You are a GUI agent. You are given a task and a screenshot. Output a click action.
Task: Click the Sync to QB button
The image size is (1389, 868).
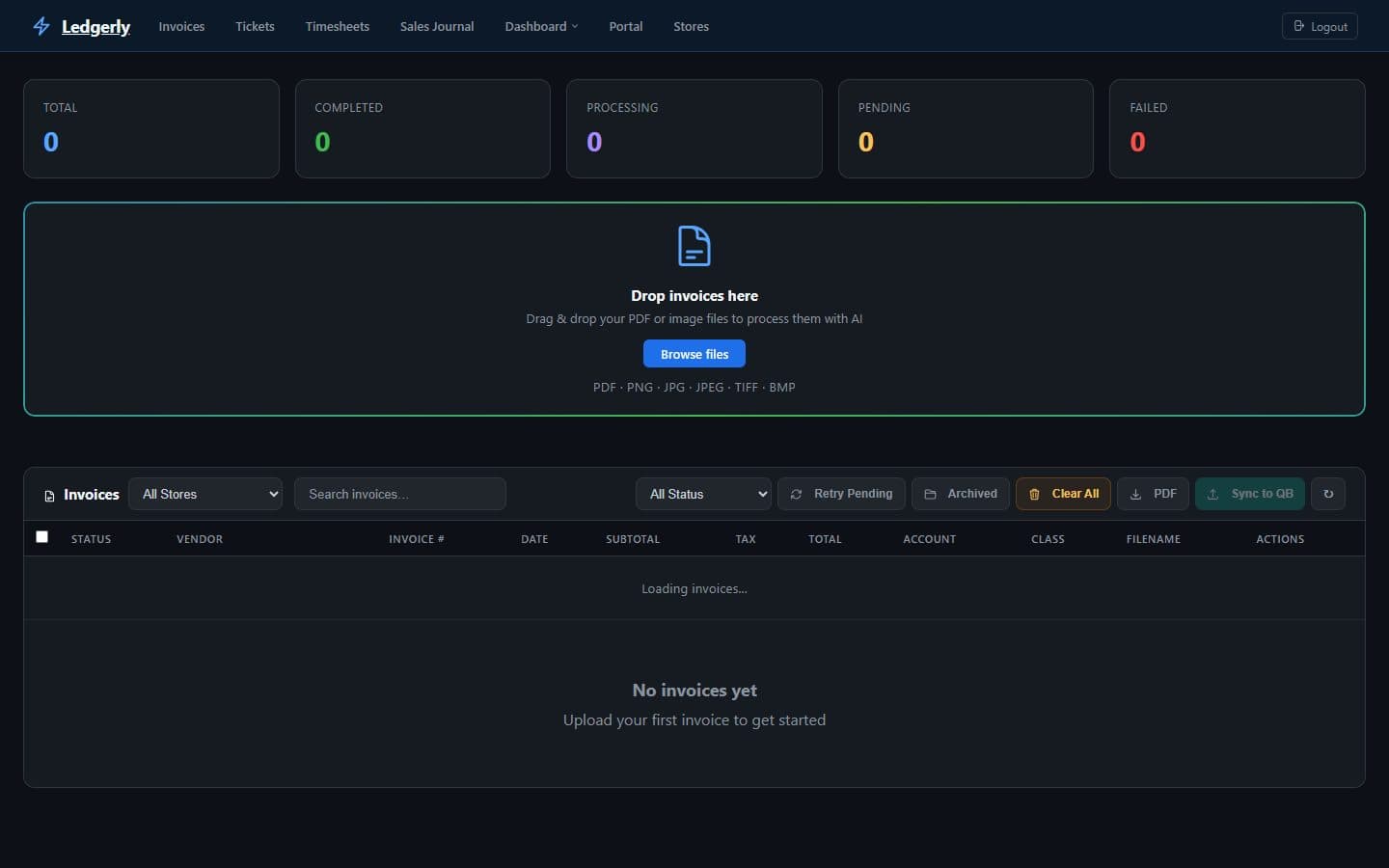tap(1250, 494)
